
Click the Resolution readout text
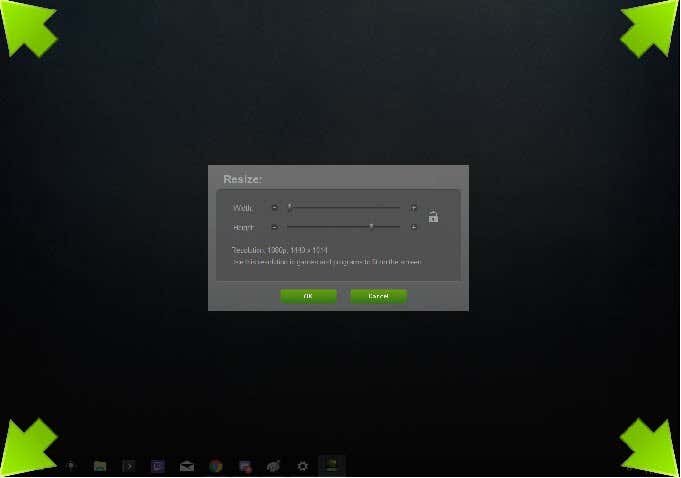(280, 250)
